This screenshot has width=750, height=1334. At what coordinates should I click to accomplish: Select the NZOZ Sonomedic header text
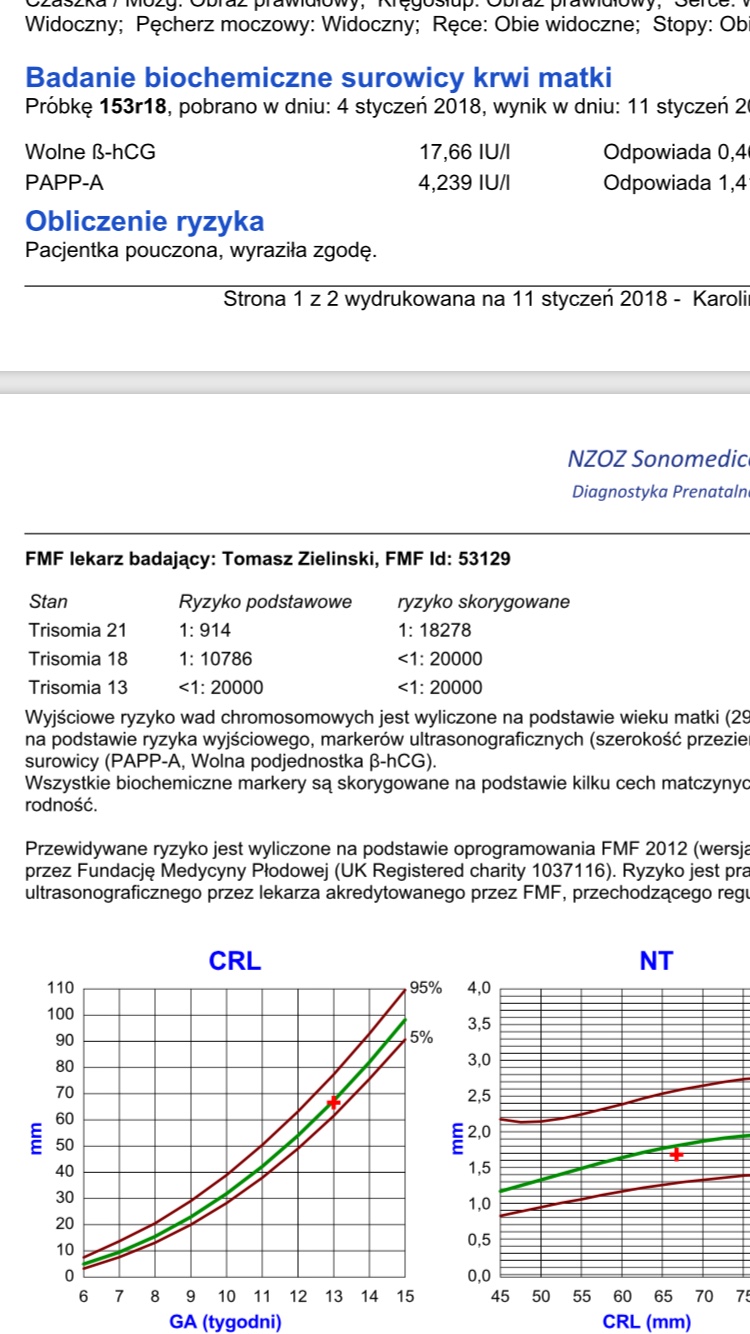click(x=658, y=460)
